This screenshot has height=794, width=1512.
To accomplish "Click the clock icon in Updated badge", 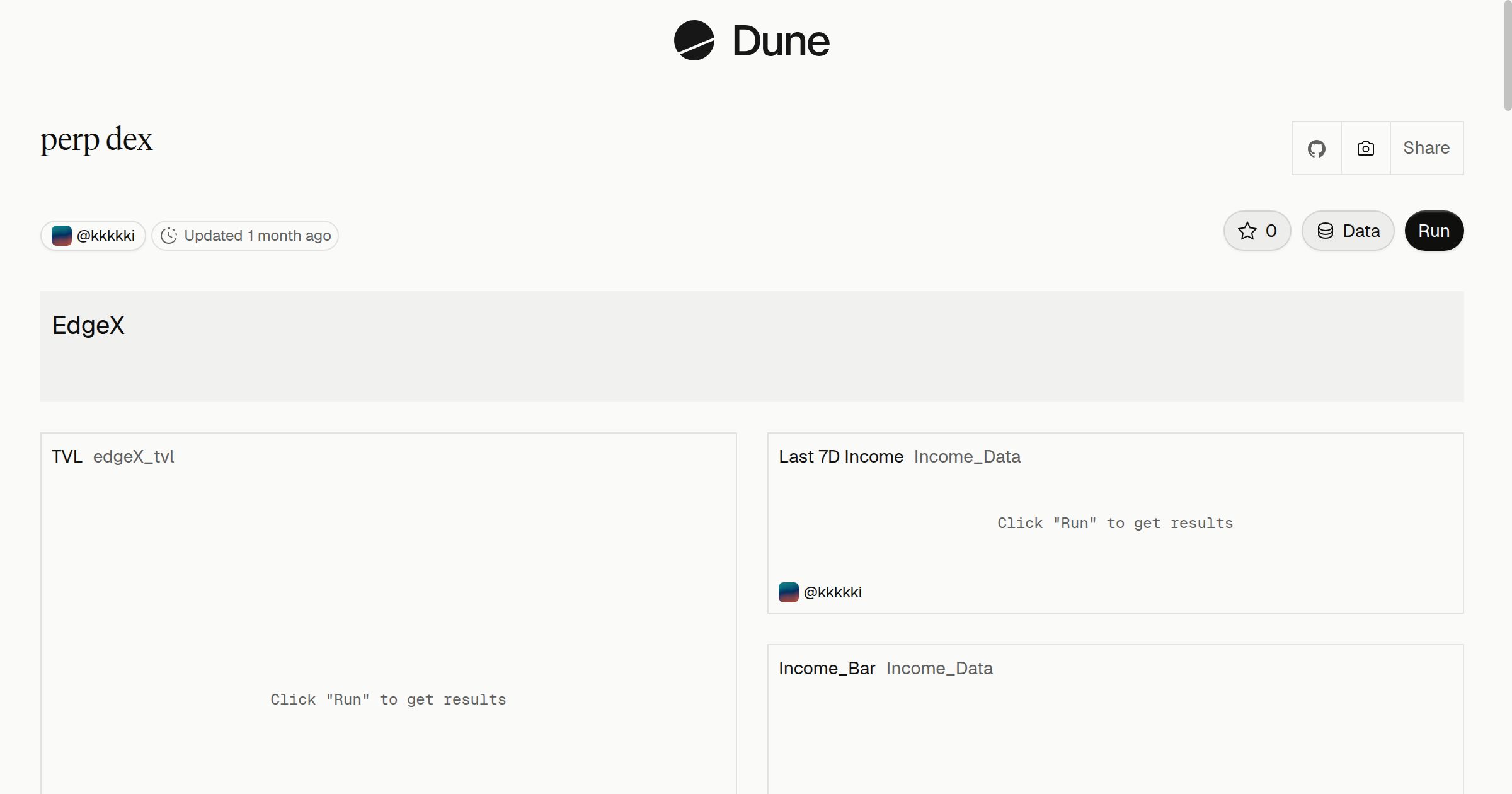I will click(x=169, y=236).
